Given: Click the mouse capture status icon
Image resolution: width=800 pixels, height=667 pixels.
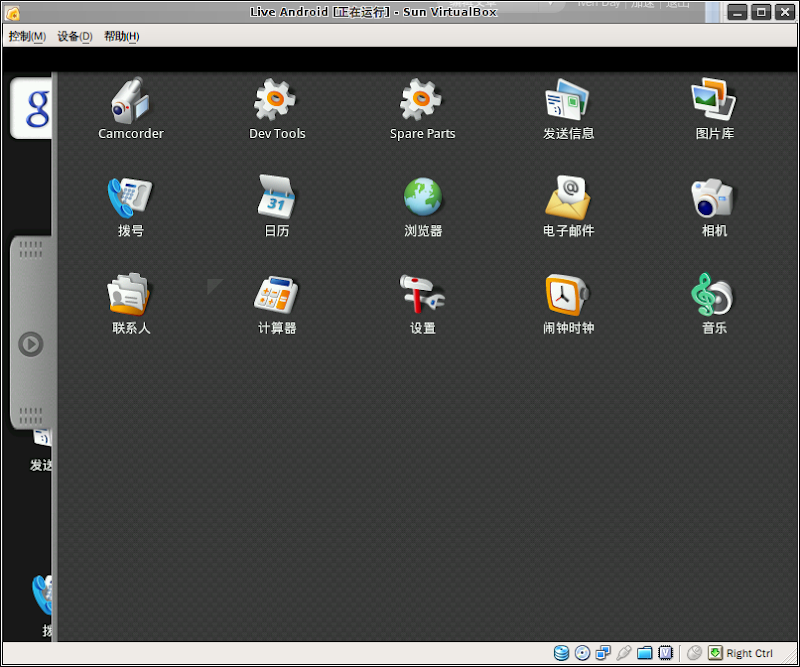Looking at the screenshot, I should click(694, 653).
